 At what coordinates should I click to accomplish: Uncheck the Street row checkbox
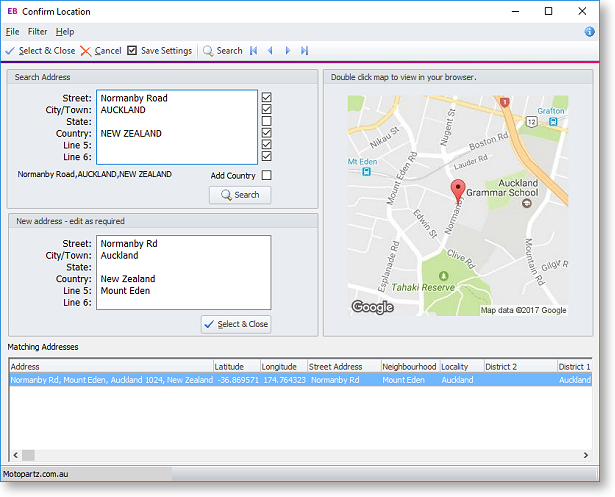click(x=266, y=98)
